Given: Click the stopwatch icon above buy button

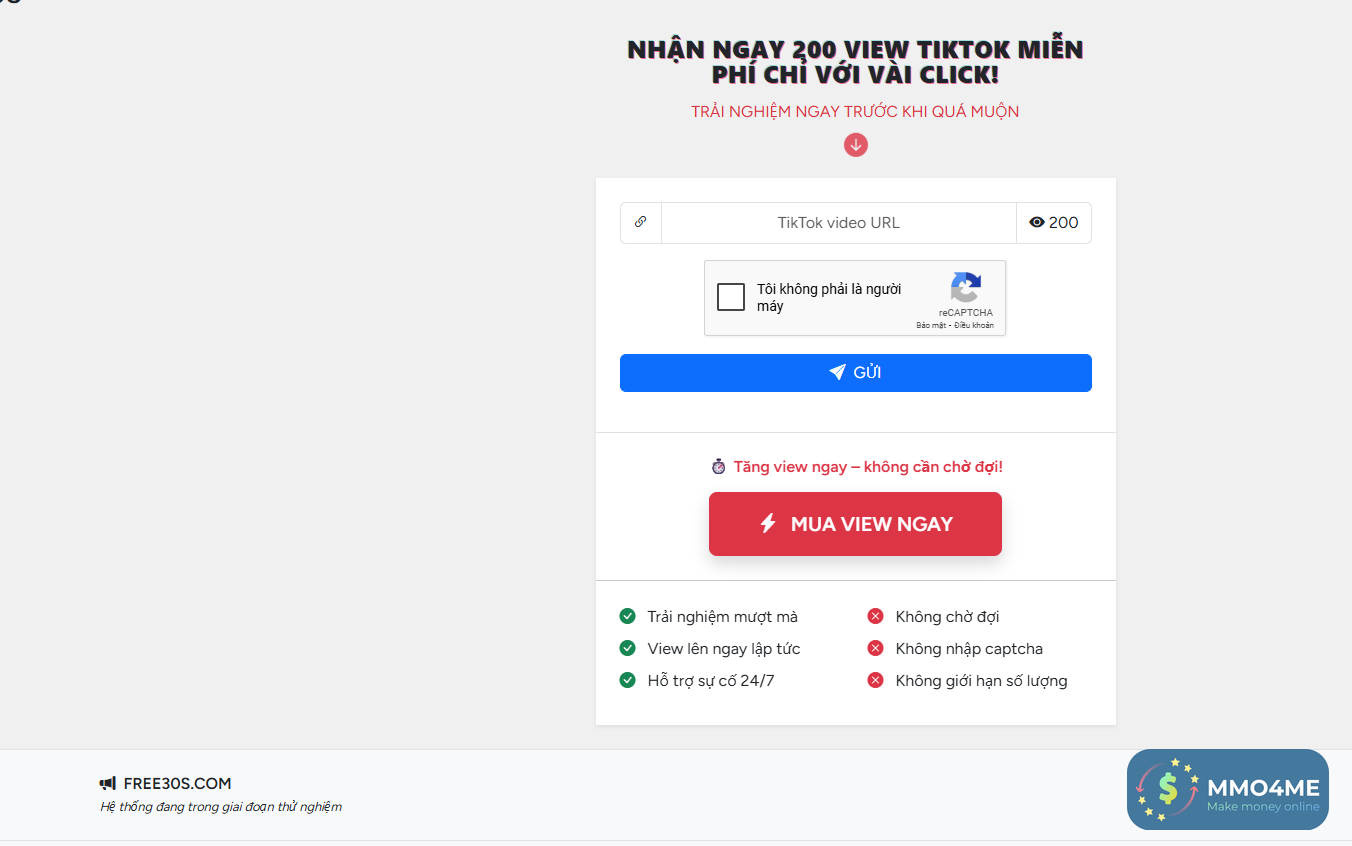Looking at the screenshot, I should pos(718,466).
